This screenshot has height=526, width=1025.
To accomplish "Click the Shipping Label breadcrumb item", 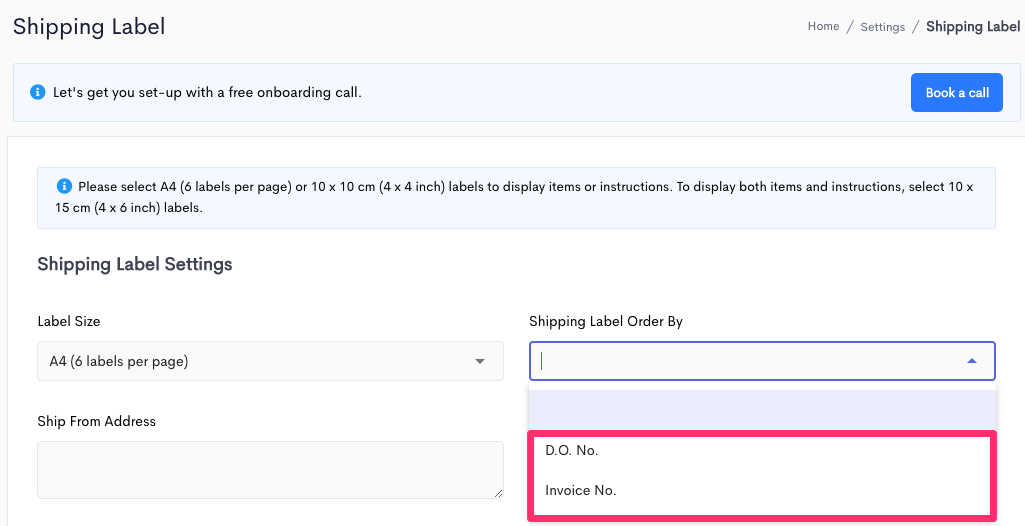I will point(973,27).
